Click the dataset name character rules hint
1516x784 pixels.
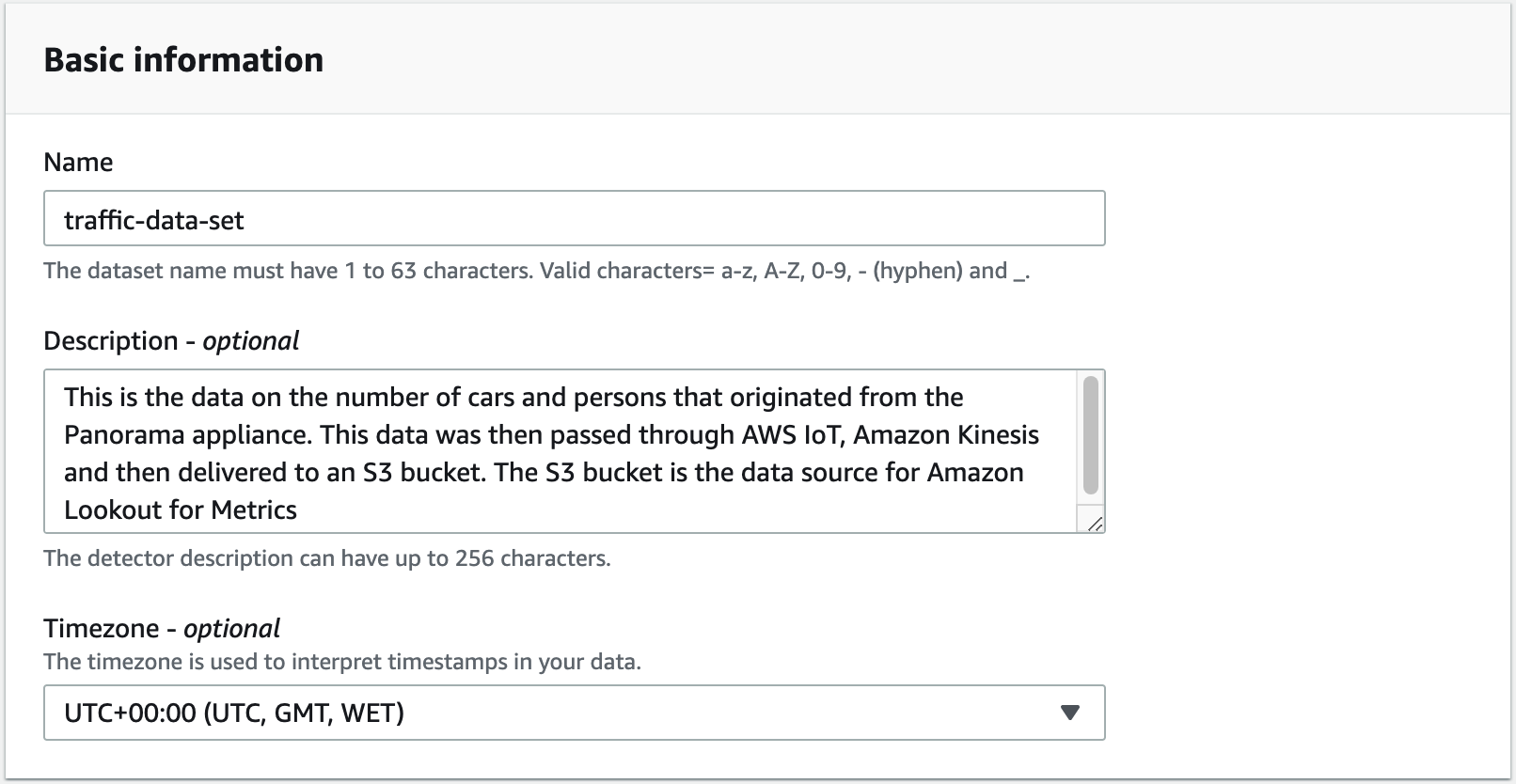pyautogui.click(x=536, y=271)
